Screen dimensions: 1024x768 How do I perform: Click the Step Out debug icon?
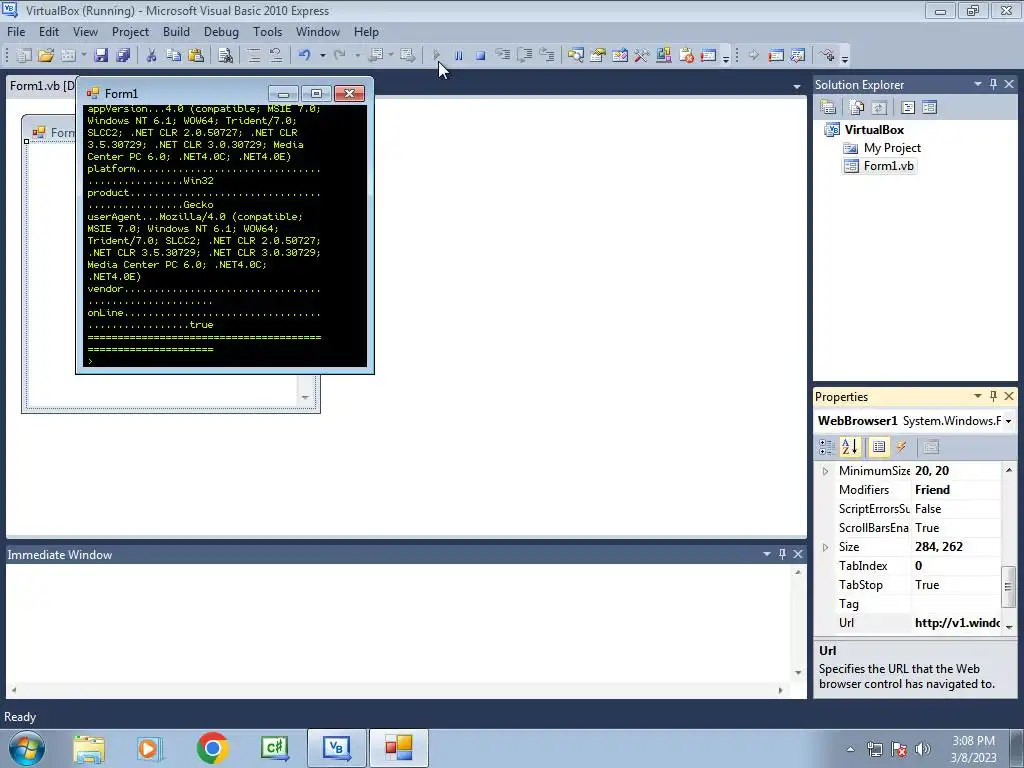click(547, 56)
